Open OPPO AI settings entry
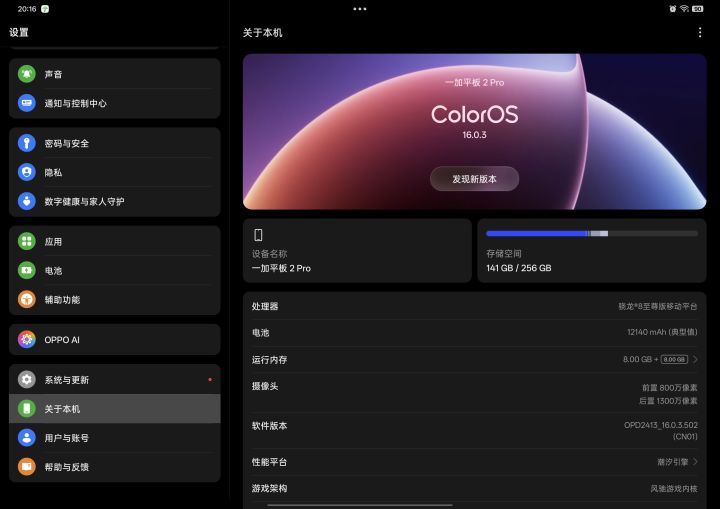720x509 pixels. 115,339
